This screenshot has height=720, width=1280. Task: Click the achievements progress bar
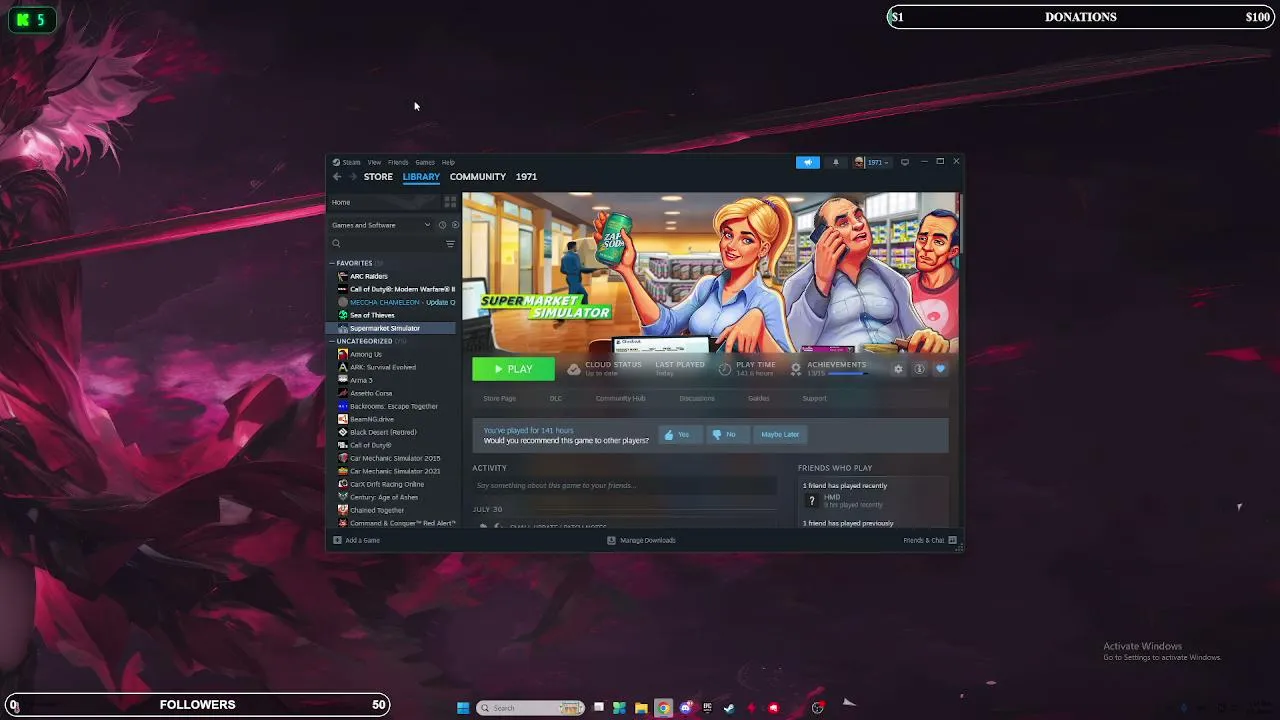[847, 374]
